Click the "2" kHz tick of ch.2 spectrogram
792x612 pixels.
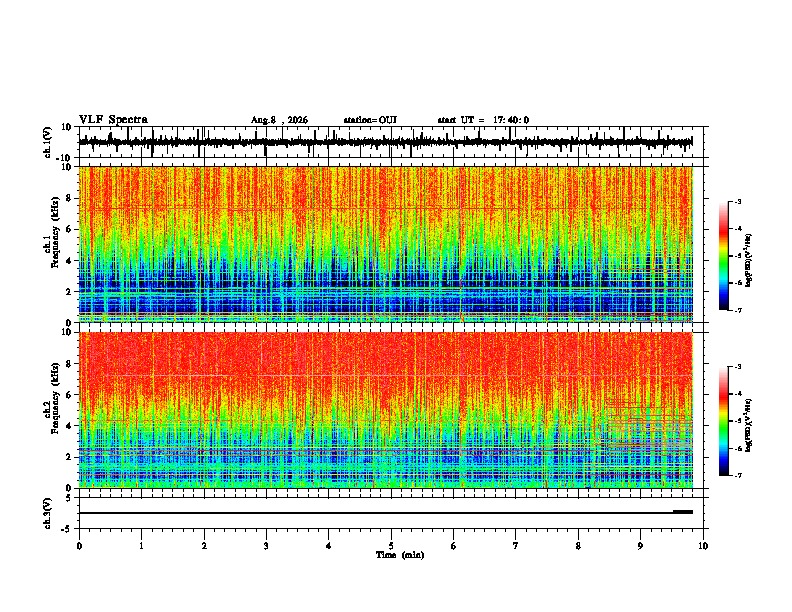tap(70, 457)
